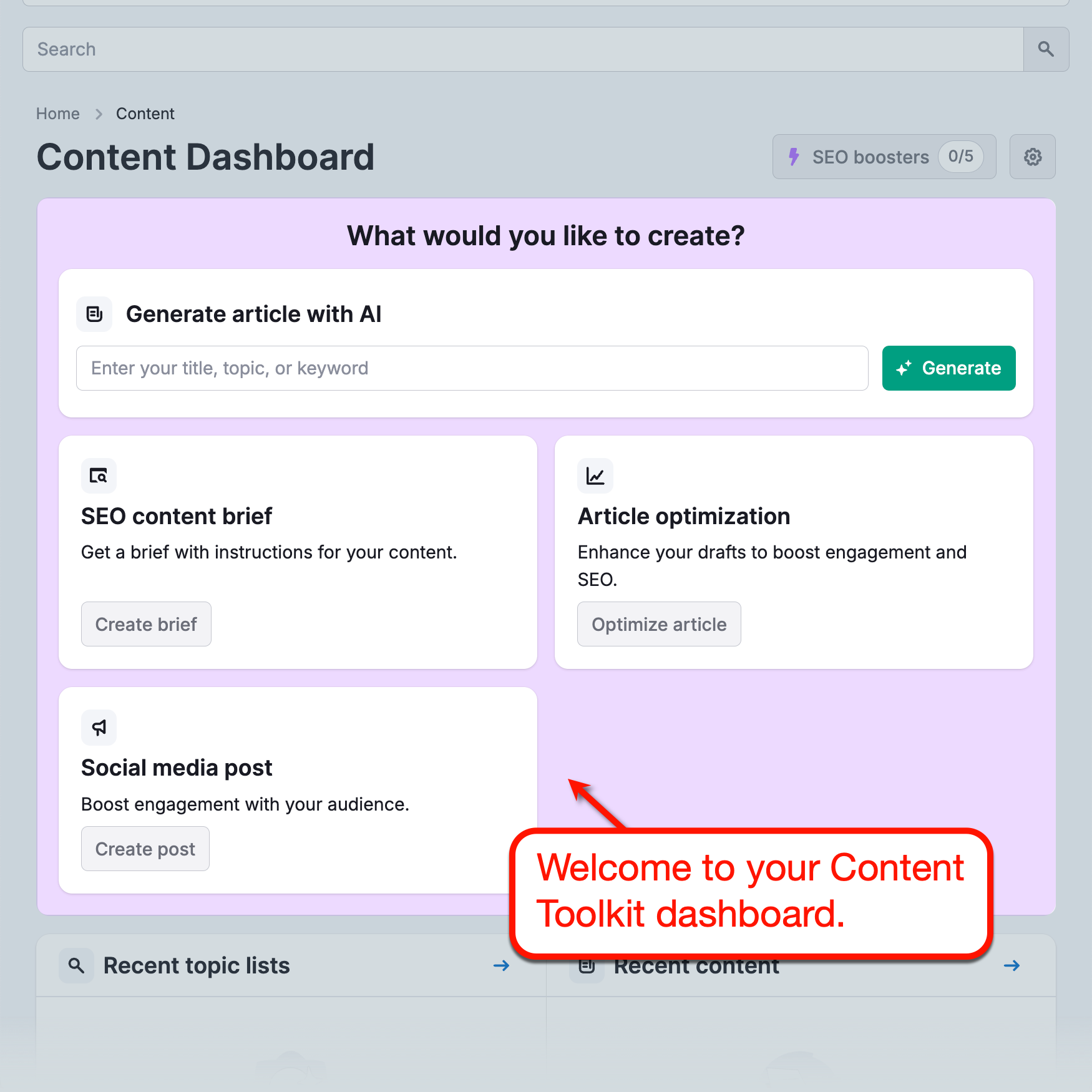The height and width of the screenshot is (1092, 1092).
Task: Click the SEO boosters 0/5 progress badge
Action: coord(961,157)
